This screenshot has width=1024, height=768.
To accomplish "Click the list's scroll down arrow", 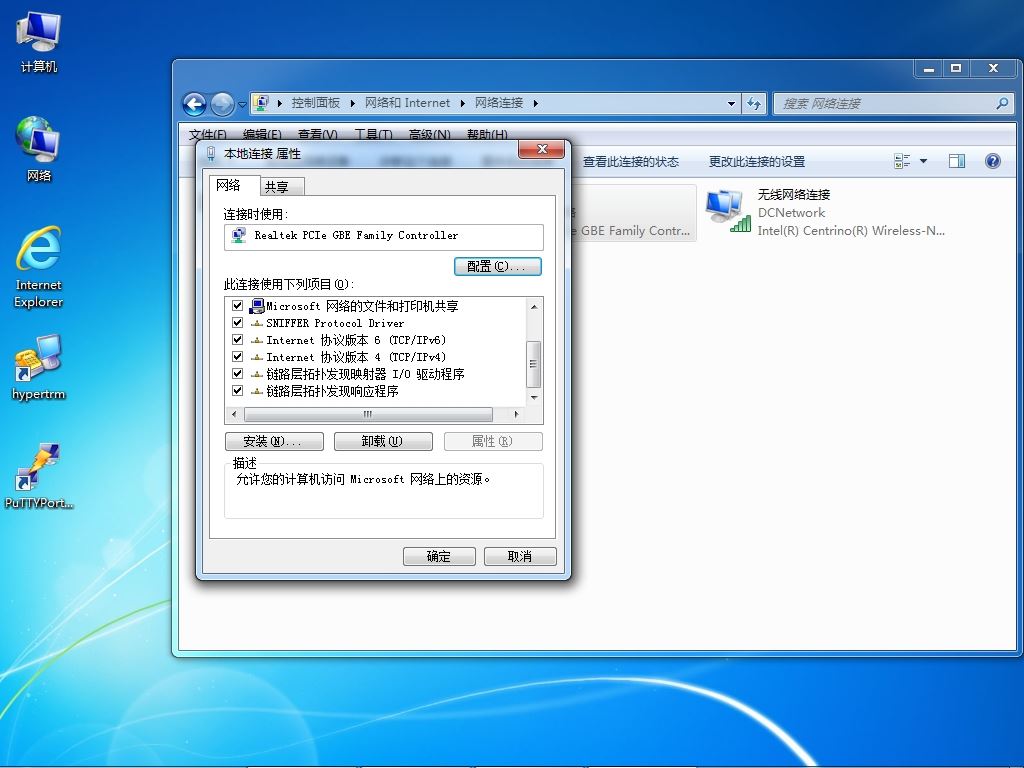I will [x=534, y=398].
